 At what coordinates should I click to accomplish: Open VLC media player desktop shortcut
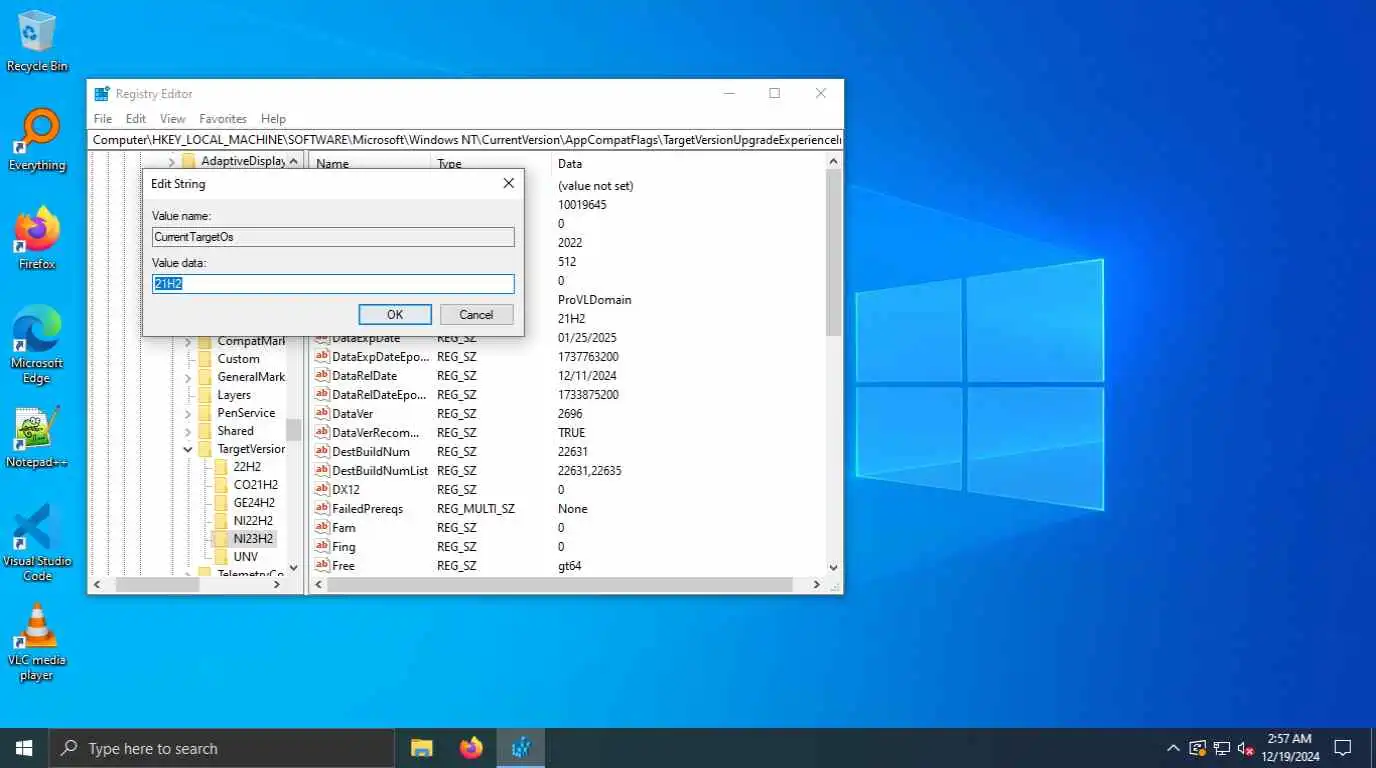point(37,642)
